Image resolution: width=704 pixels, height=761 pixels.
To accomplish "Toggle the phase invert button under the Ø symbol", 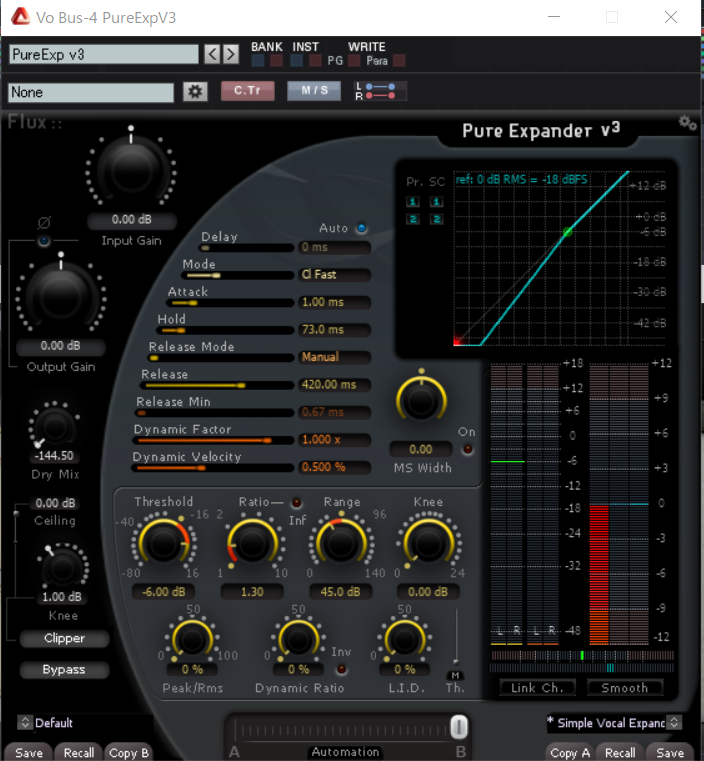I will pyautogui.click(x=44, y=240).
